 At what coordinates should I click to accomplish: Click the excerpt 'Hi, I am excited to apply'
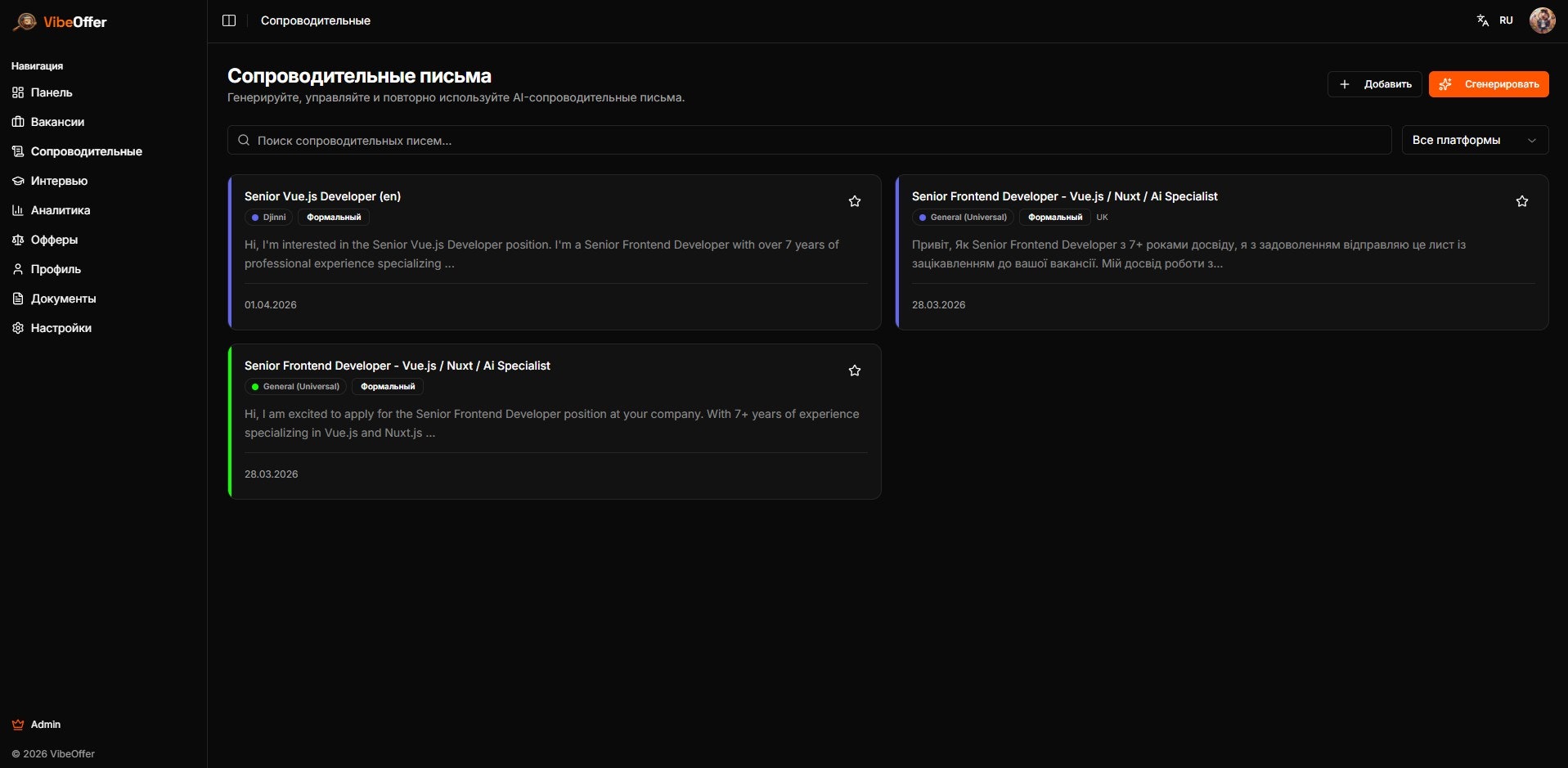552,424
